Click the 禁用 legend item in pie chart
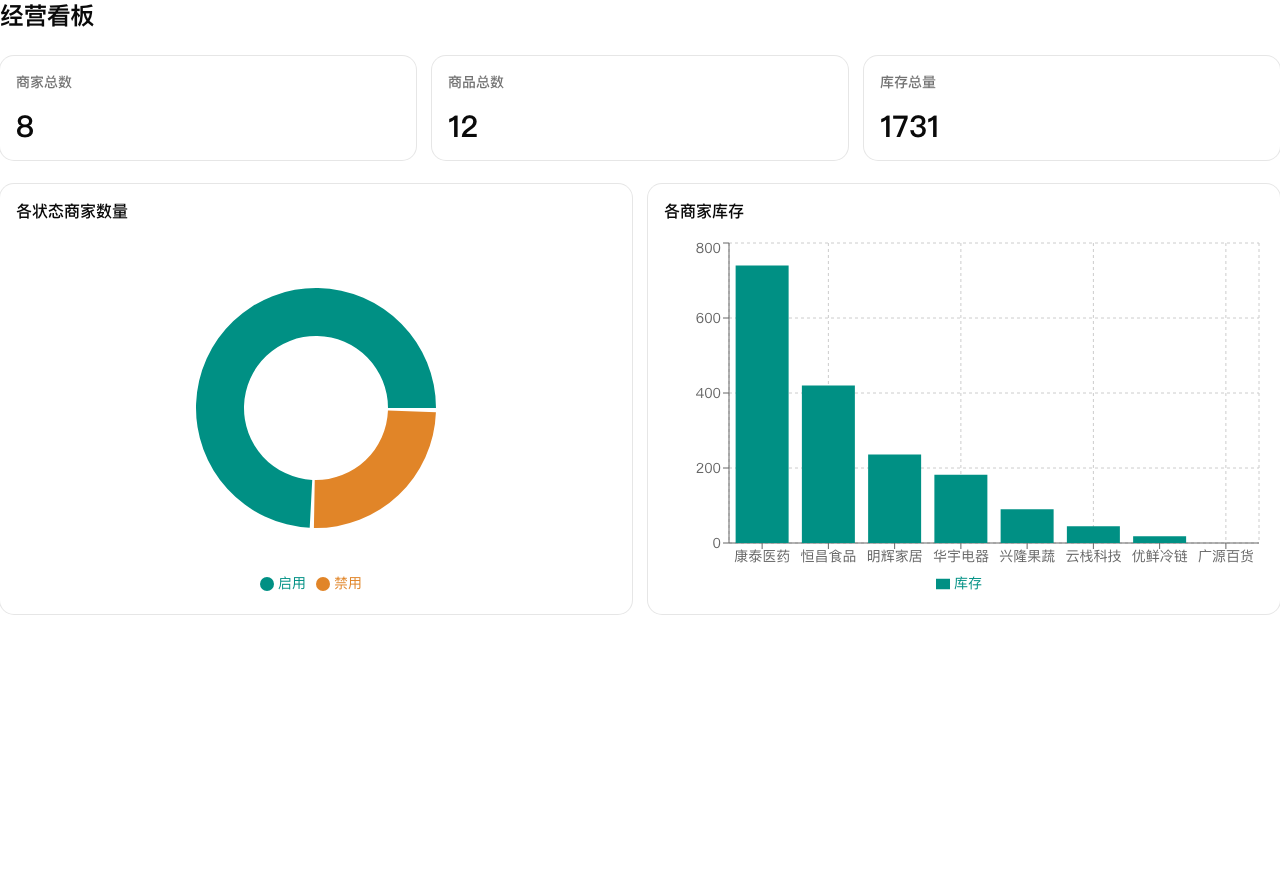The image size is (1280, 880). [x=339, y=584]
